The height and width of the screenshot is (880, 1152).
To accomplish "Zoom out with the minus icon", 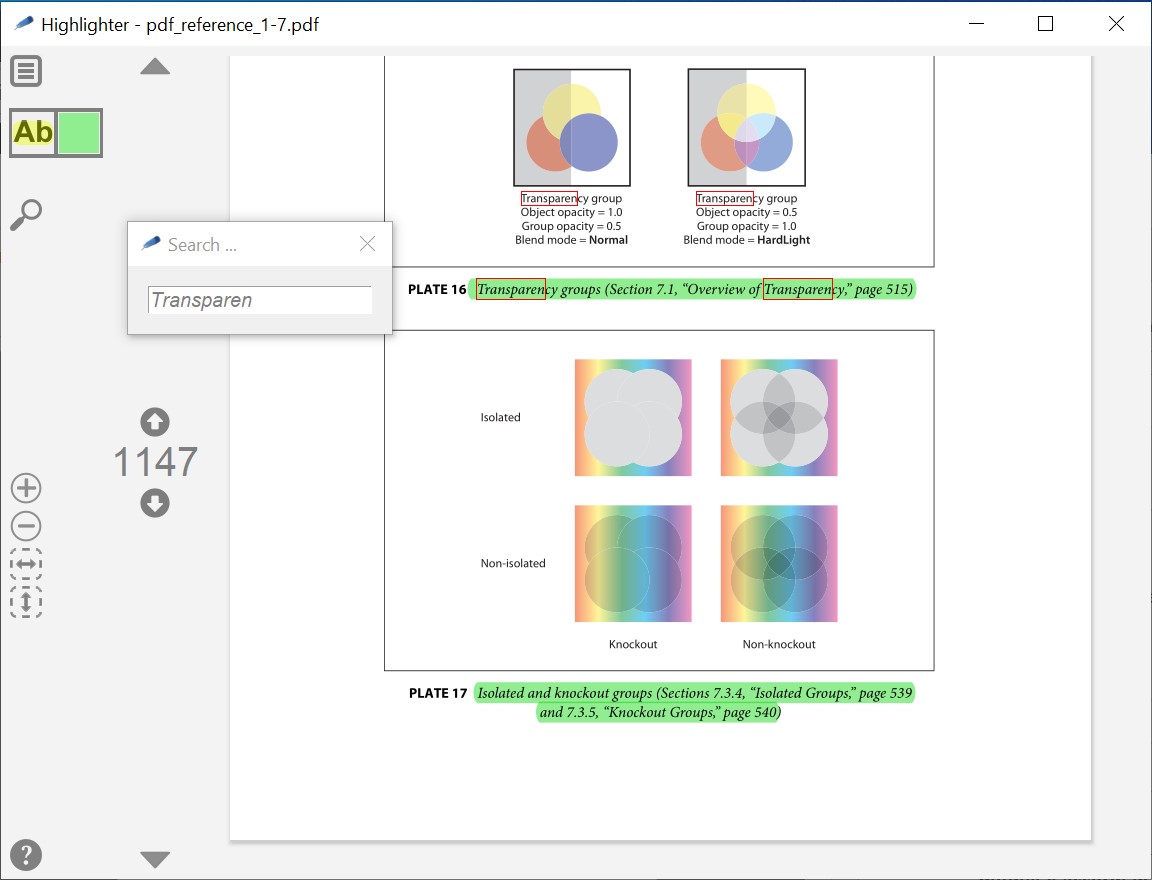I will [x=26, y=526].
